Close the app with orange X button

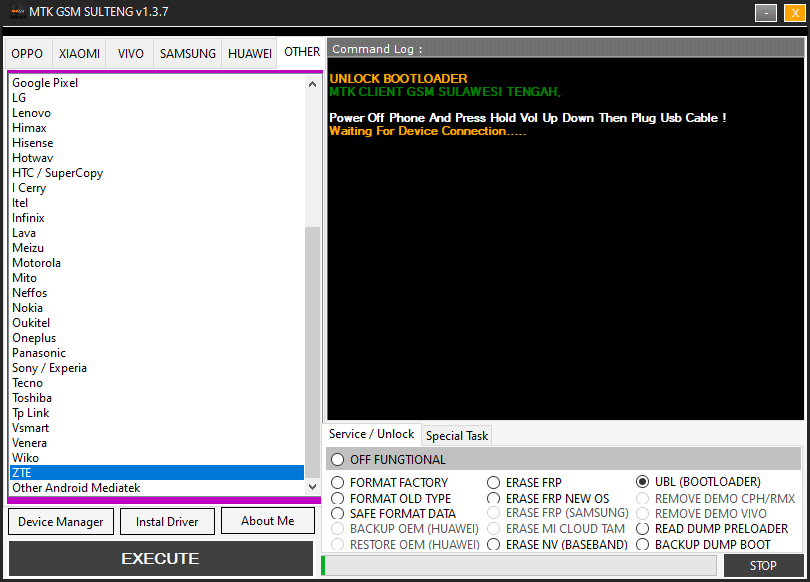pos(792,13)
